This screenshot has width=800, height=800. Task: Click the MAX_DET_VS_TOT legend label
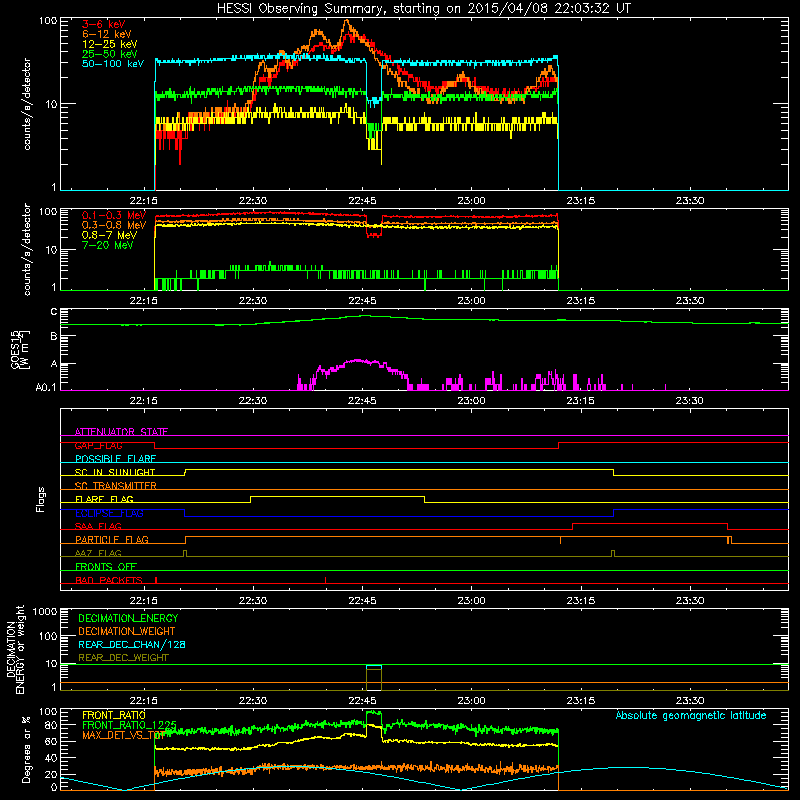click(x=123, y=735)
